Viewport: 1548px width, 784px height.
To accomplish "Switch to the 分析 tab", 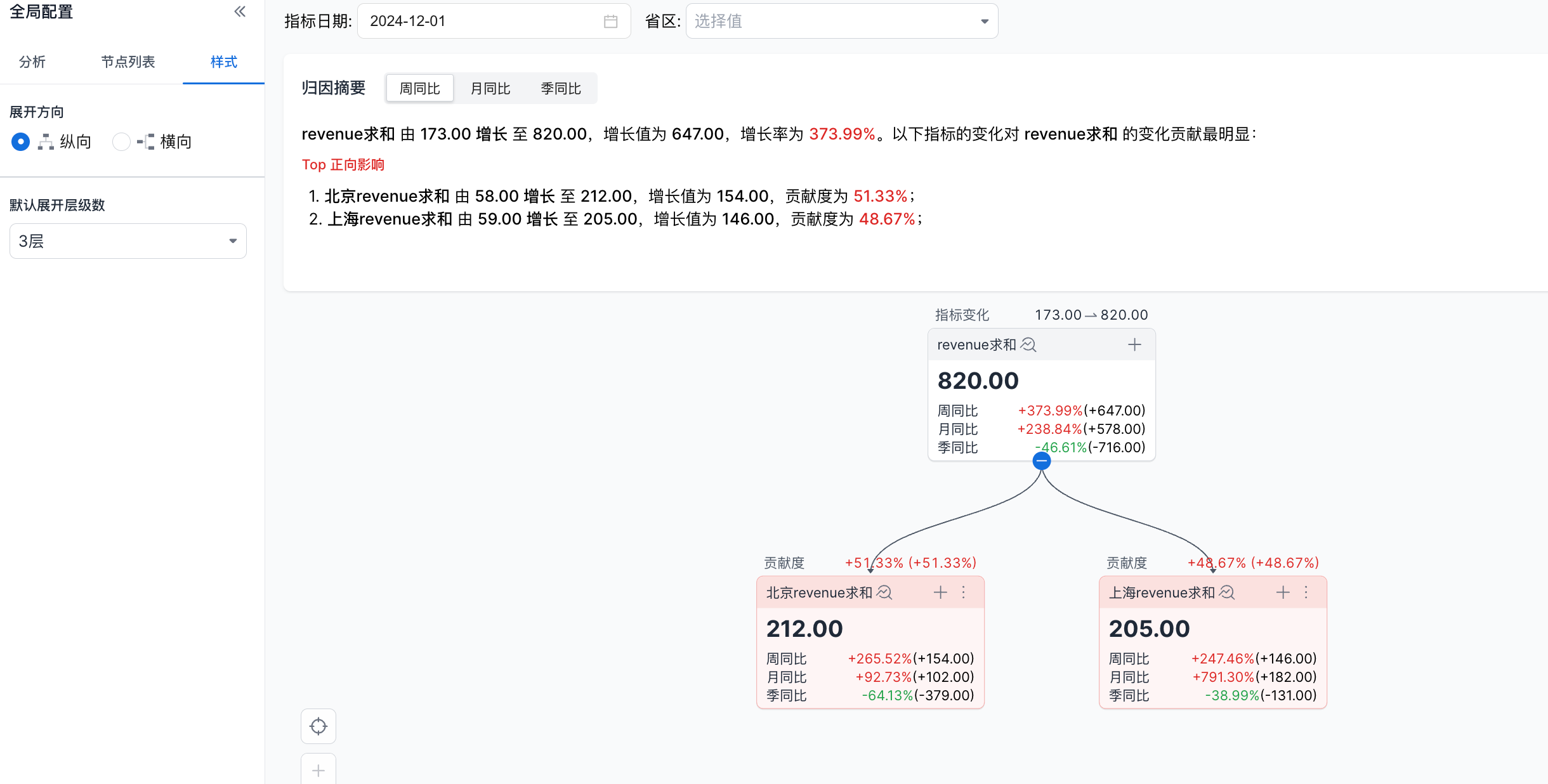I will click(32, 62).
